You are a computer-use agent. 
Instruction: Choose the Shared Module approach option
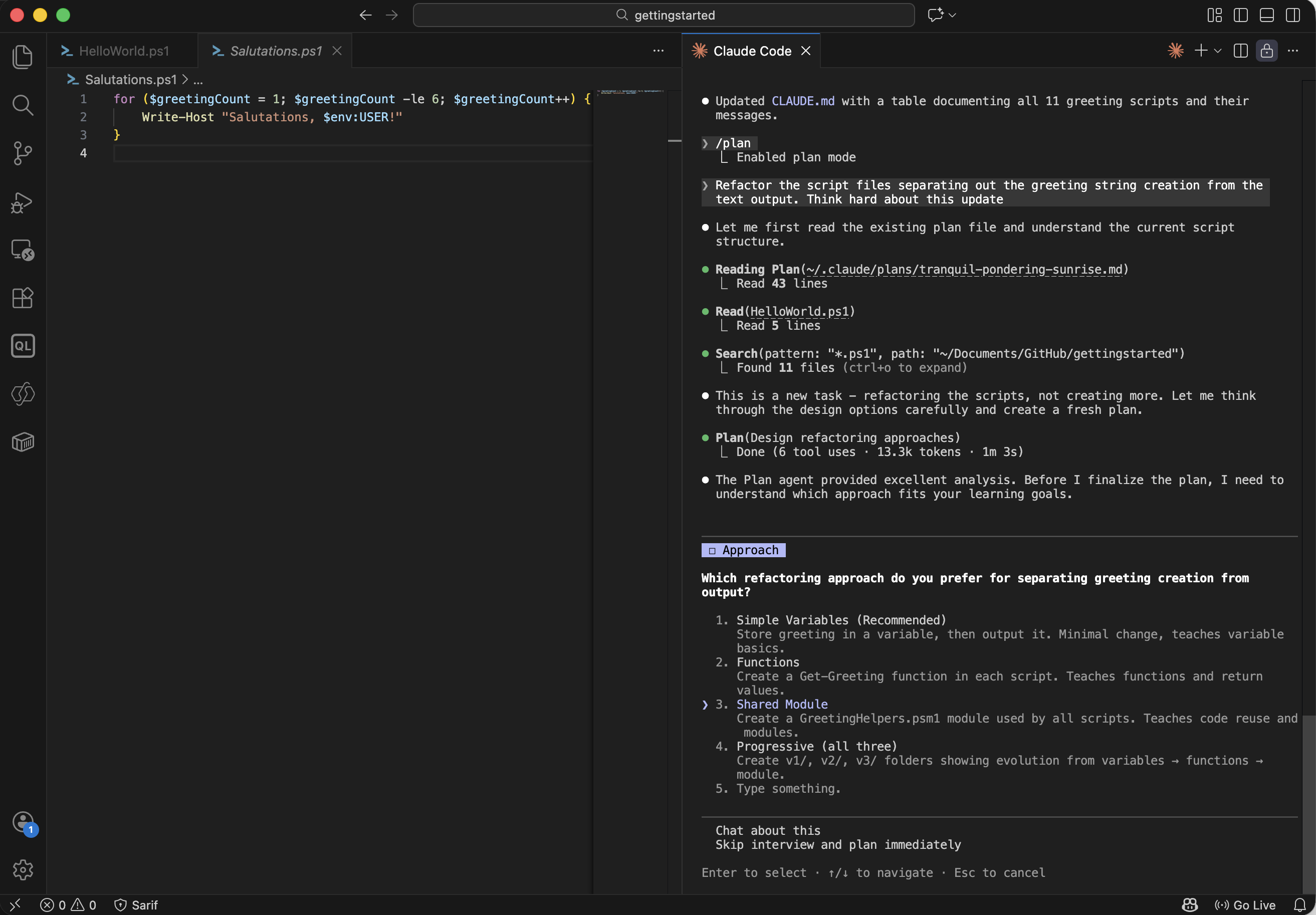click(x=781, y=704)
